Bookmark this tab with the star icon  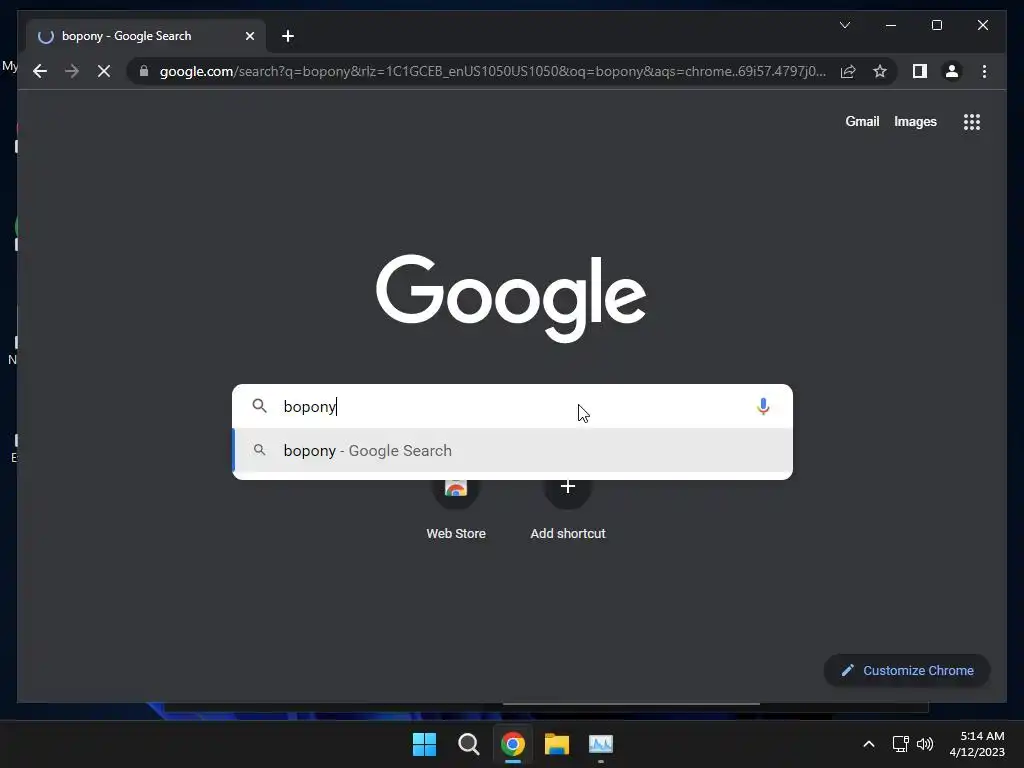click(880, 71)
